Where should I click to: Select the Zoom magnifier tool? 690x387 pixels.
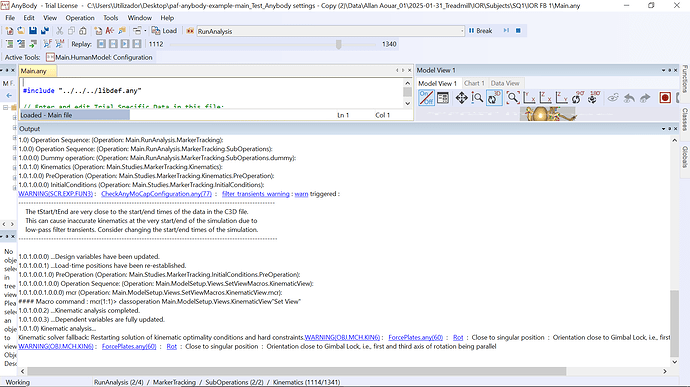click(x=477, y=98)
